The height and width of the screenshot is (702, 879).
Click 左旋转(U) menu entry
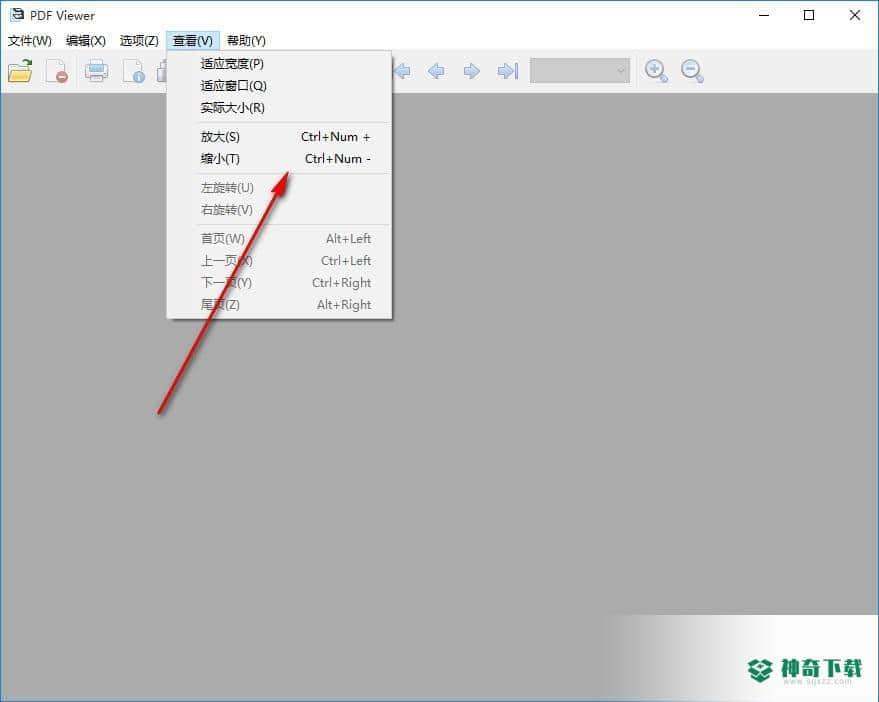[279, 188]
